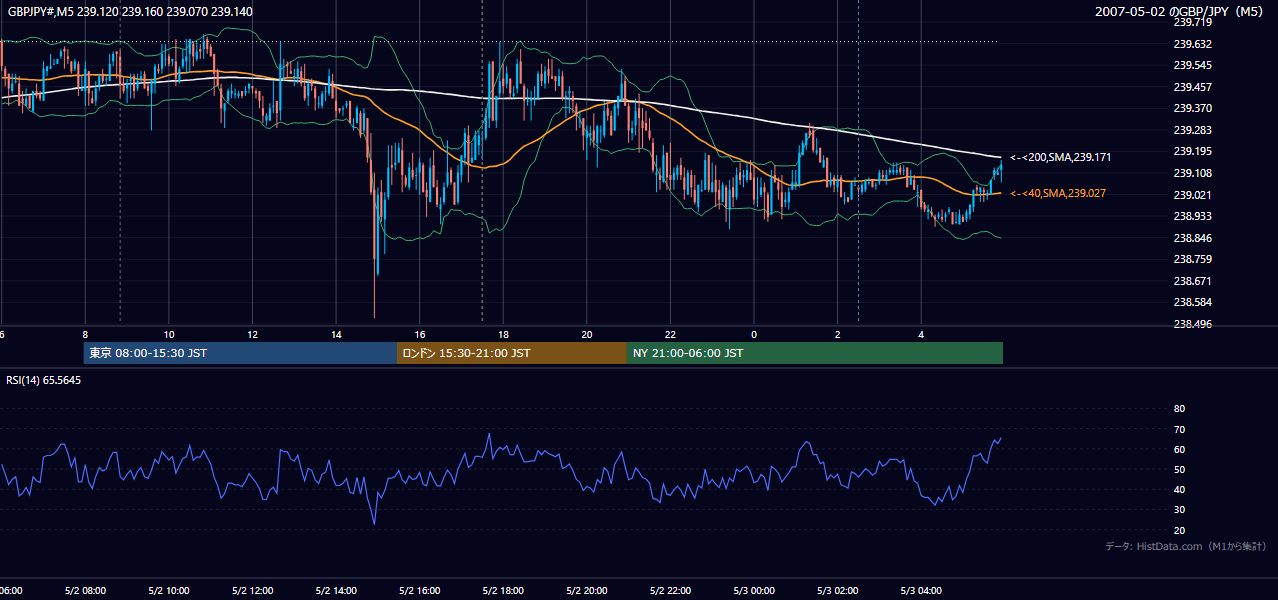Click hour 14 on the price chart axis
1278x600 pixels.
(336, 335)
